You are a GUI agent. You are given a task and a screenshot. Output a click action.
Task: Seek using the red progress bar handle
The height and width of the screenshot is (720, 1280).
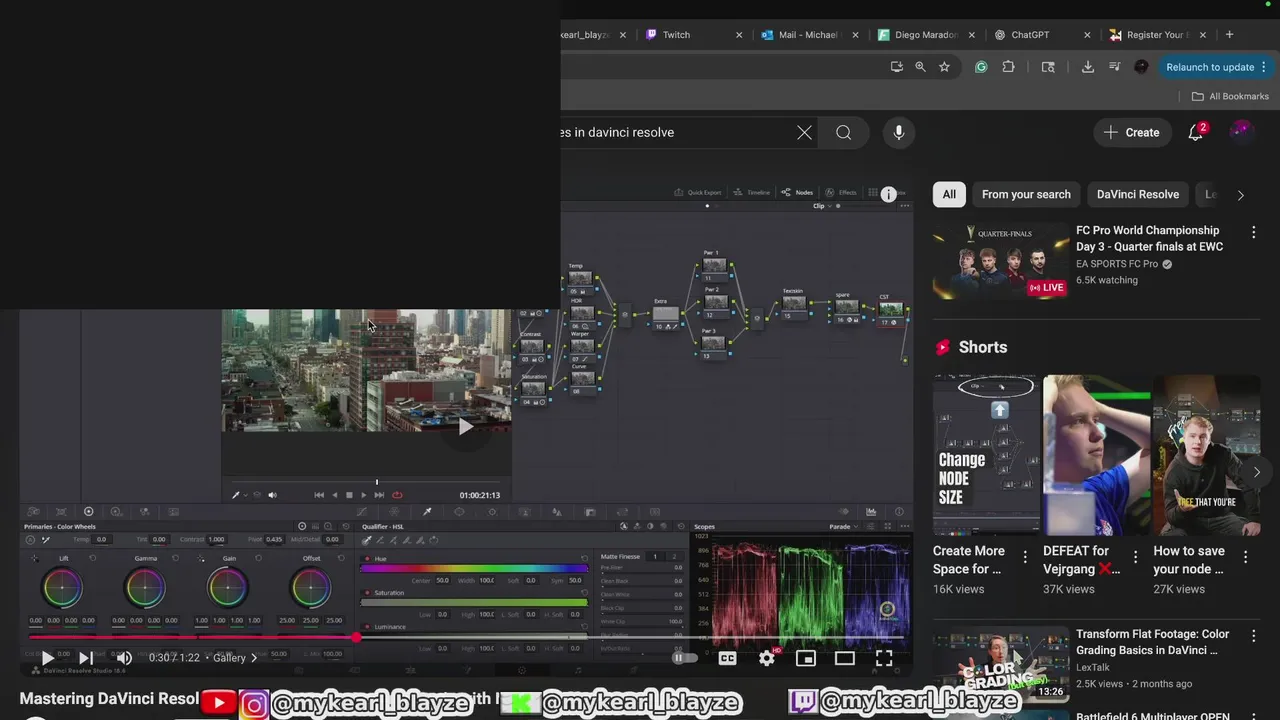click(x=356, y=637)
